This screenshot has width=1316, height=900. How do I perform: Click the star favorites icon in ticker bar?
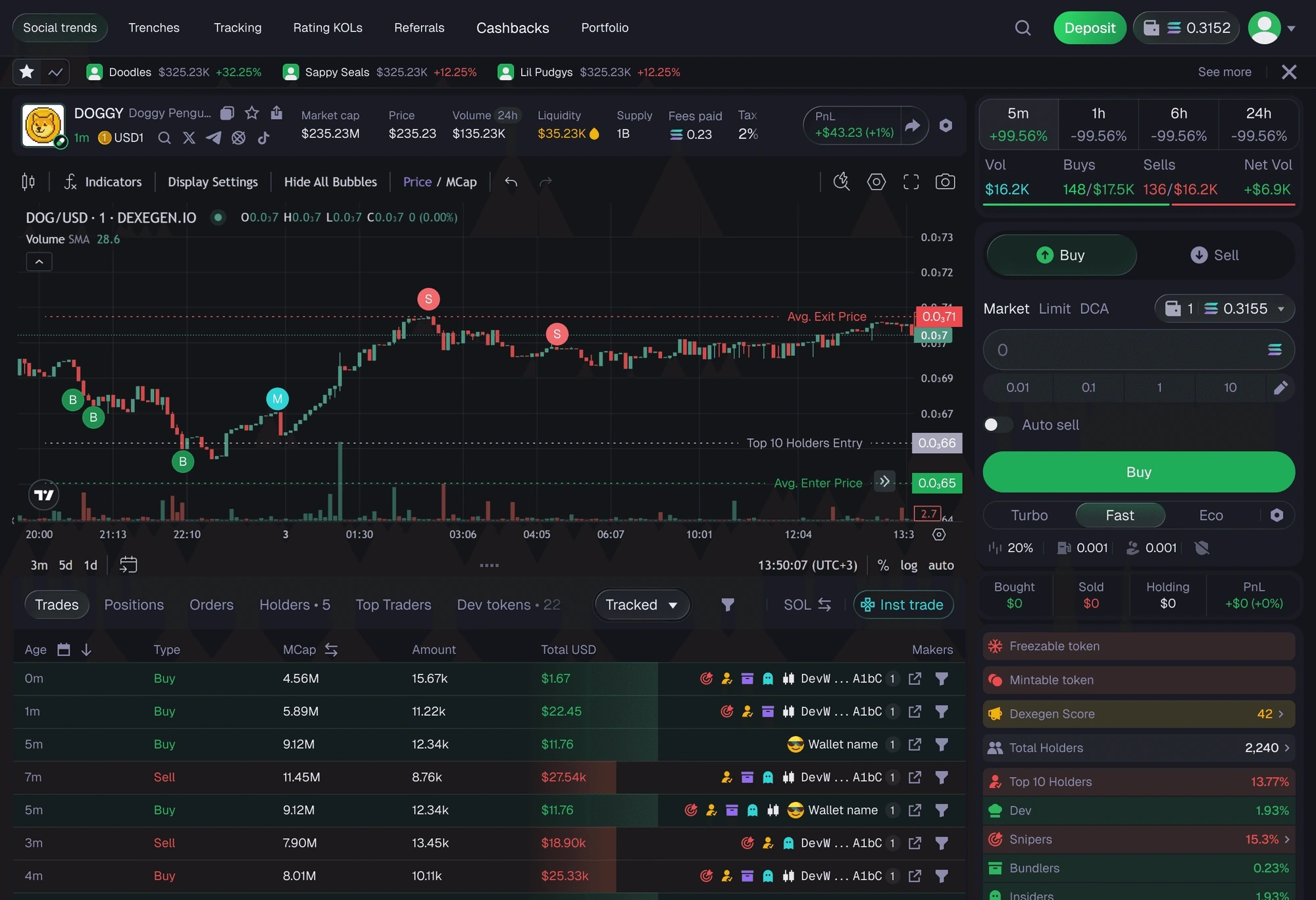tap(27, 72)
